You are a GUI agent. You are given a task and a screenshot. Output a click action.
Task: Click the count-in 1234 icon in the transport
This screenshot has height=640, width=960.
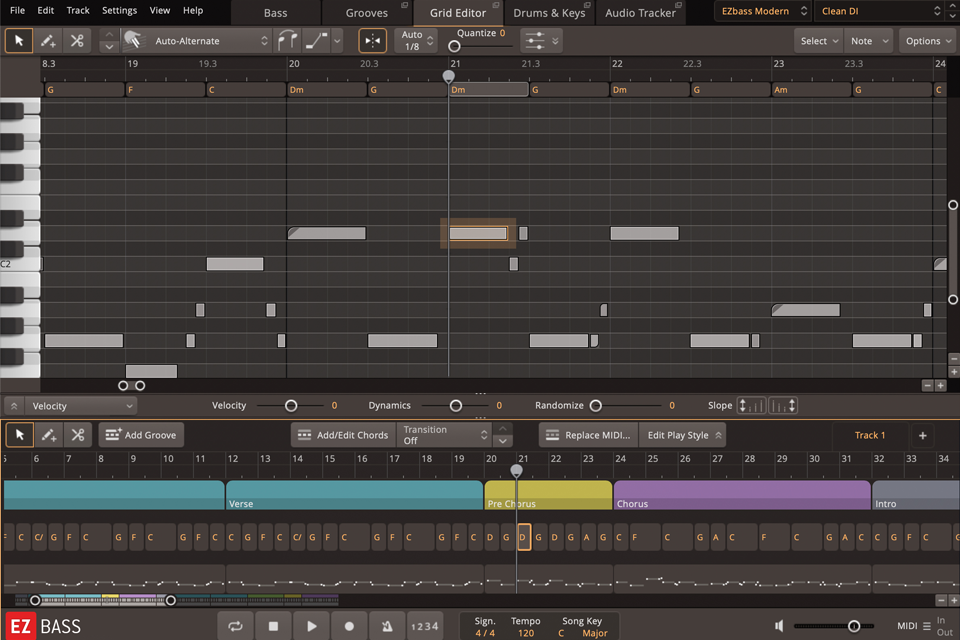pyautogui.click(x=424, y=626)
